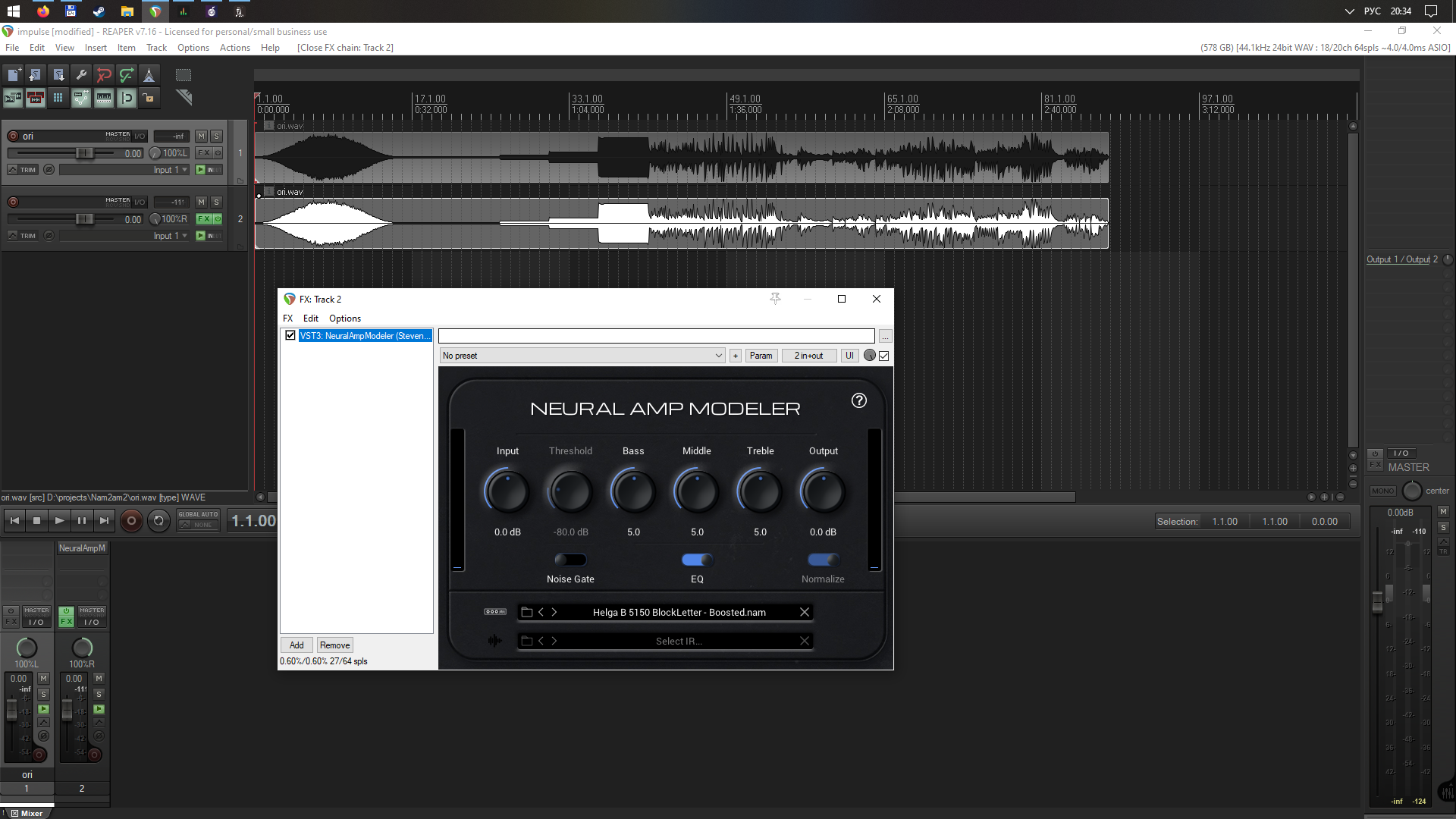Image resolution: width=1456 pixels, height=819 pixels.
Task: Click the Remove FX button
Action: pyautogui.click(x=334, y=645)
